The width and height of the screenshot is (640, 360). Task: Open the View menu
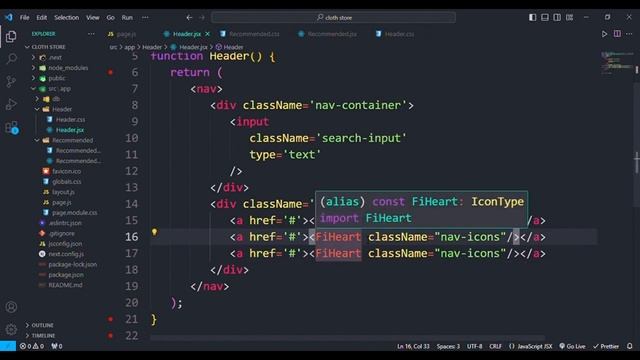point(93,18)
